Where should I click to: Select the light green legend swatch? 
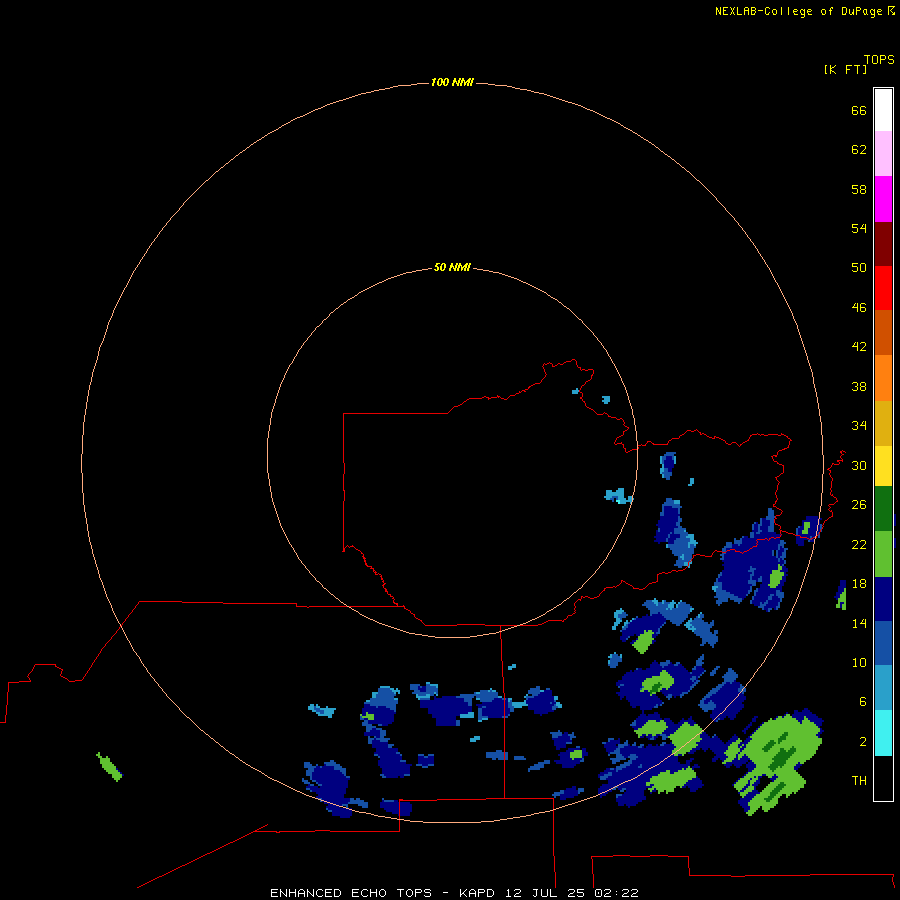883,554
